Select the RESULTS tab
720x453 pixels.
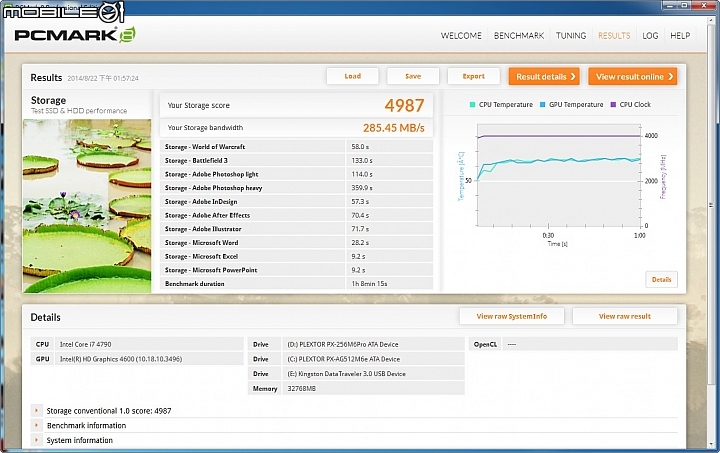(614, 36)
